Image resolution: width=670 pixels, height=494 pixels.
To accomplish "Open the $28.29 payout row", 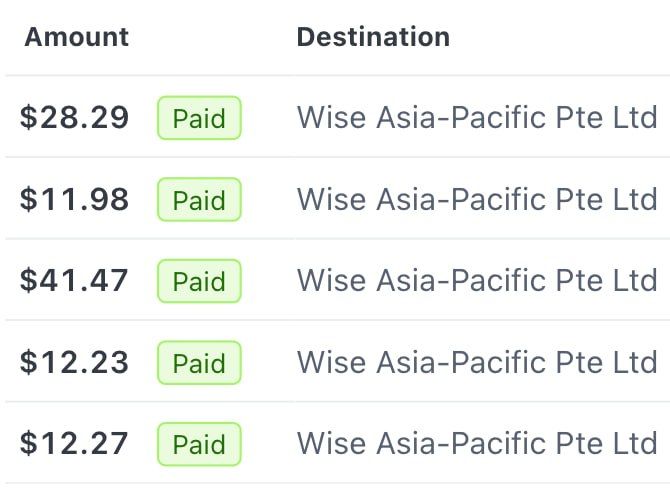I will tap(75, 118).
